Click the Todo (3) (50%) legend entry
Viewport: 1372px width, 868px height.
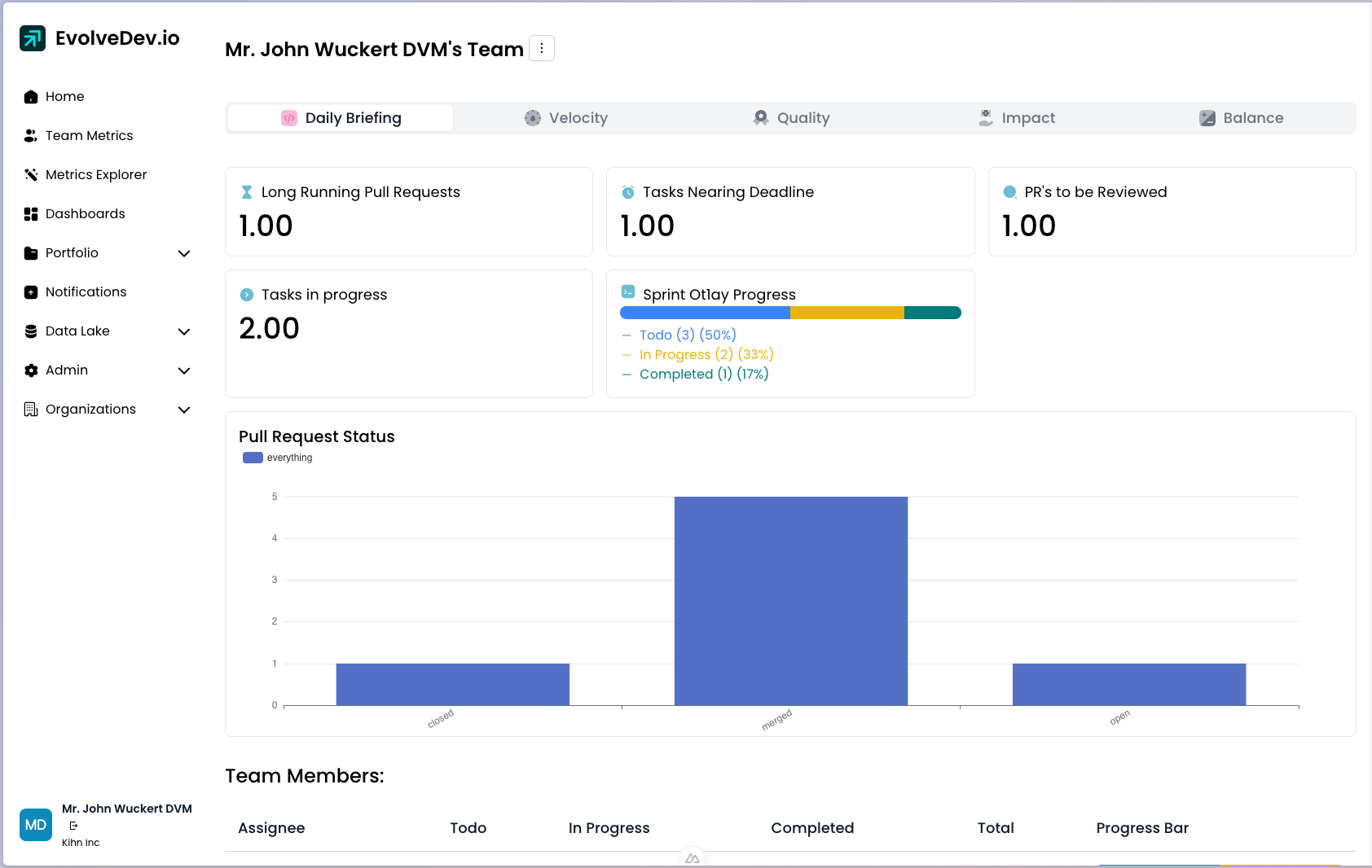688,335
